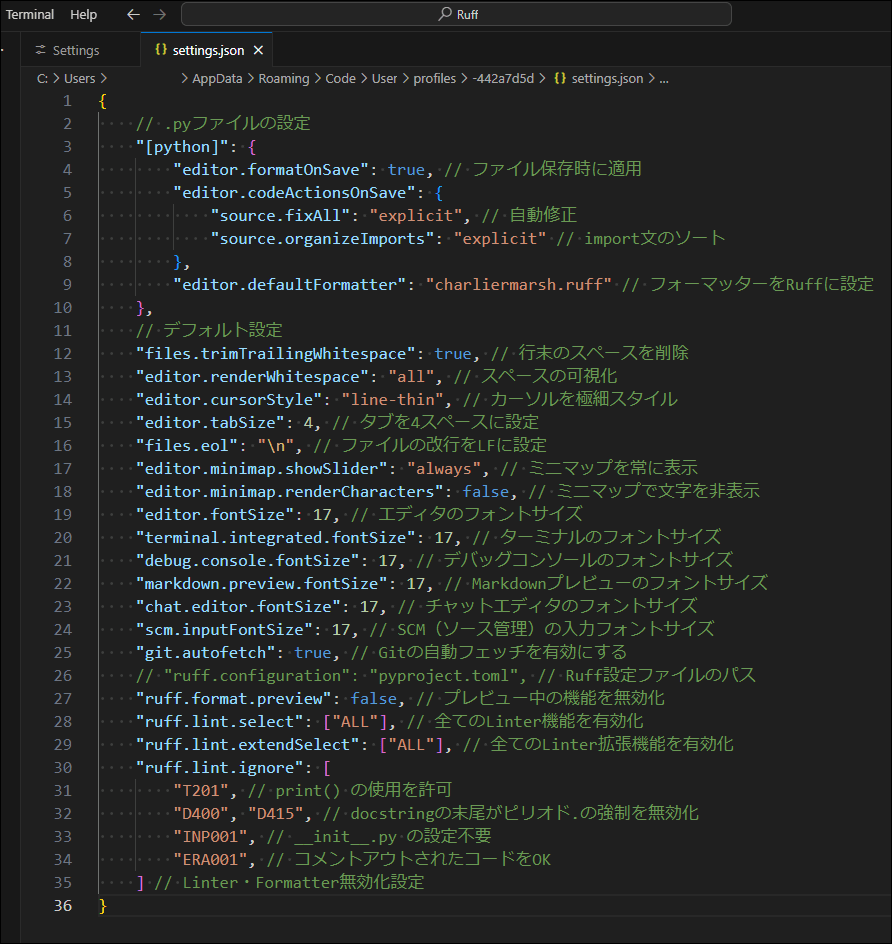Screen dimensions: 892x944
Task: Click "ruff.lint.ignore" key
Action: click(x=220, y=768)
